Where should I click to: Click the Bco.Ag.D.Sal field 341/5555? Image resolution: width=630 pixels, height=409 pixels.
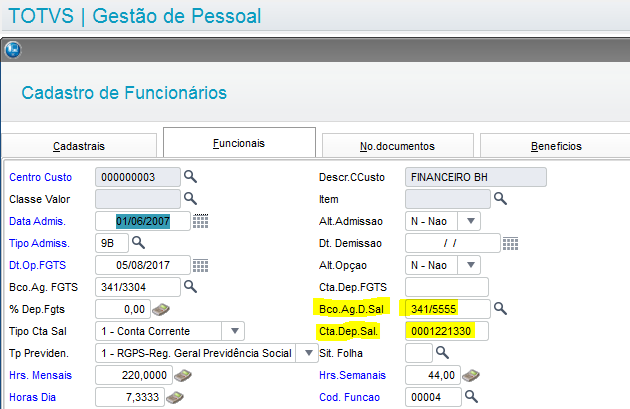(x=448, y=309)
